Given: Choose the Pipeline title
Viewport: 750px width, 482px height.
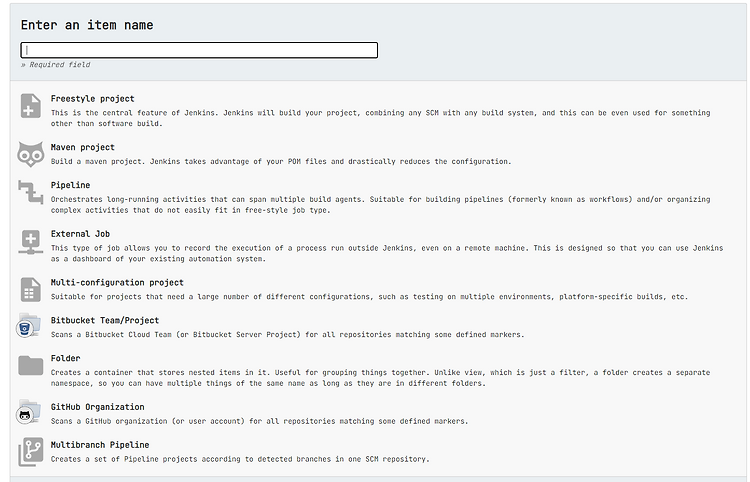Looking at the screenshot, I should point(70,185).
